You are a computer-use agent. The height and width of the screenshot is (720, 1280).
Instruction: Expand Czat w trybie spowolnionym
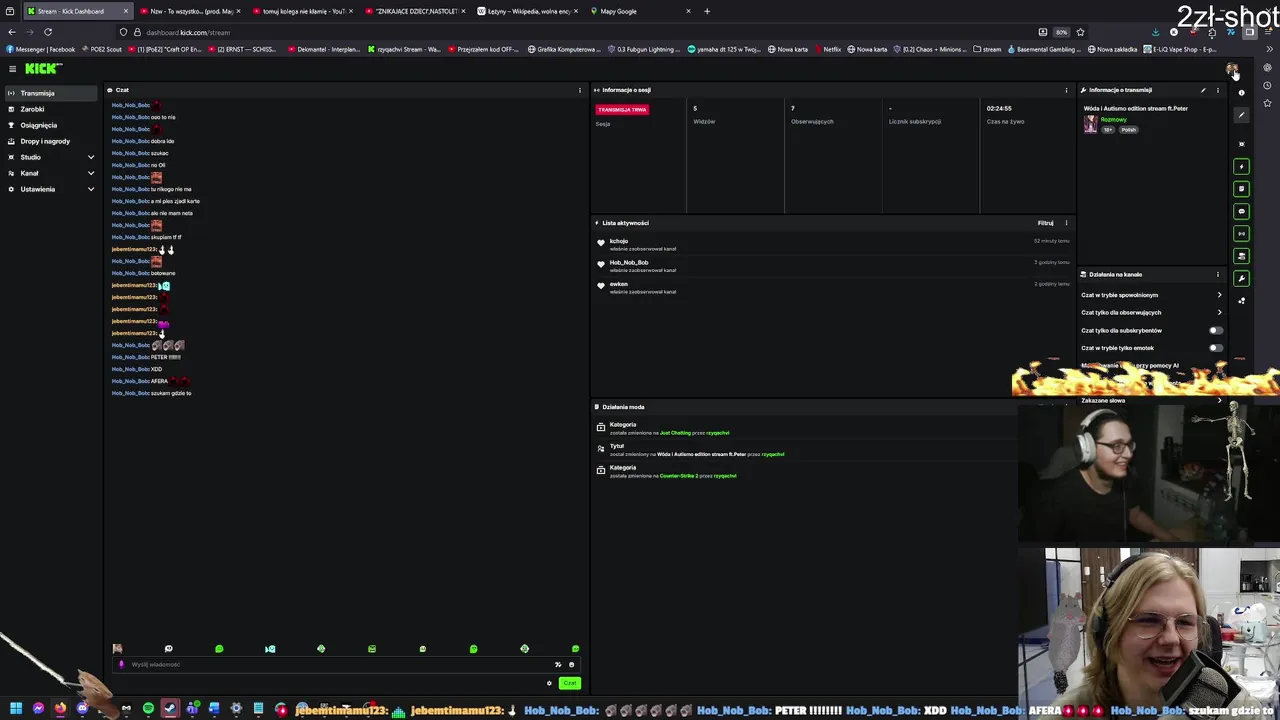pos(1151,295)
